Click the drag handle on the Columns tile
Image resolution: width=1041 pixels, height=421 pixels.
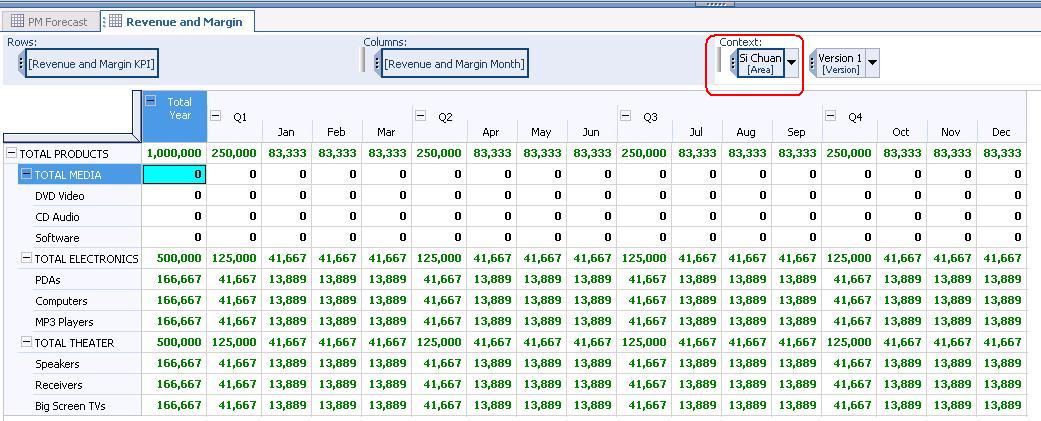(x=377, y=64)
